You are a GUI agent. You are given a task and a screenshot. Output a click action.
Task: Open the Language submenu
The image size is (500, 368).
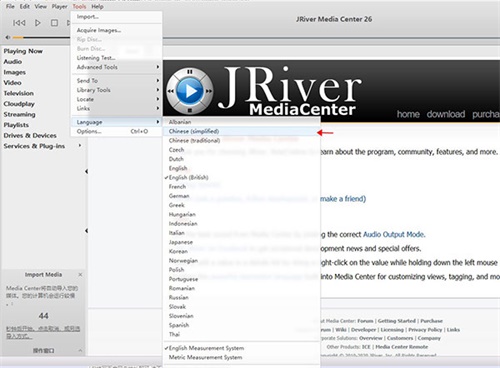[x=116, y=122]
